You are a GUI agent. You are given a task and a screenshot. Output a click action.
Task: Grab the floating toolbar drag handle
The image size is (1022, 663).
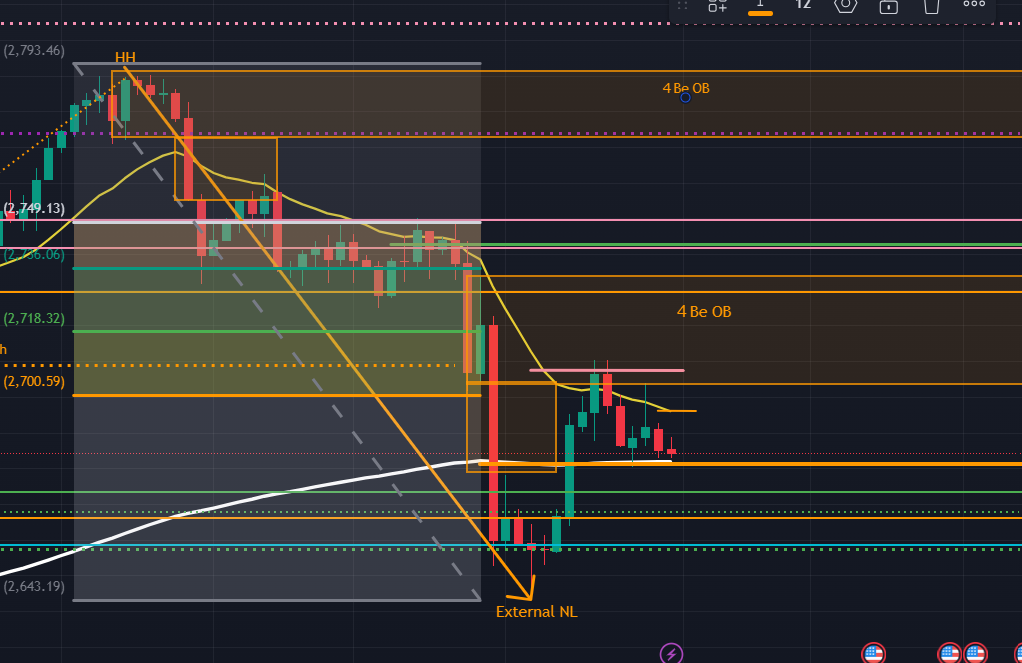683,5
